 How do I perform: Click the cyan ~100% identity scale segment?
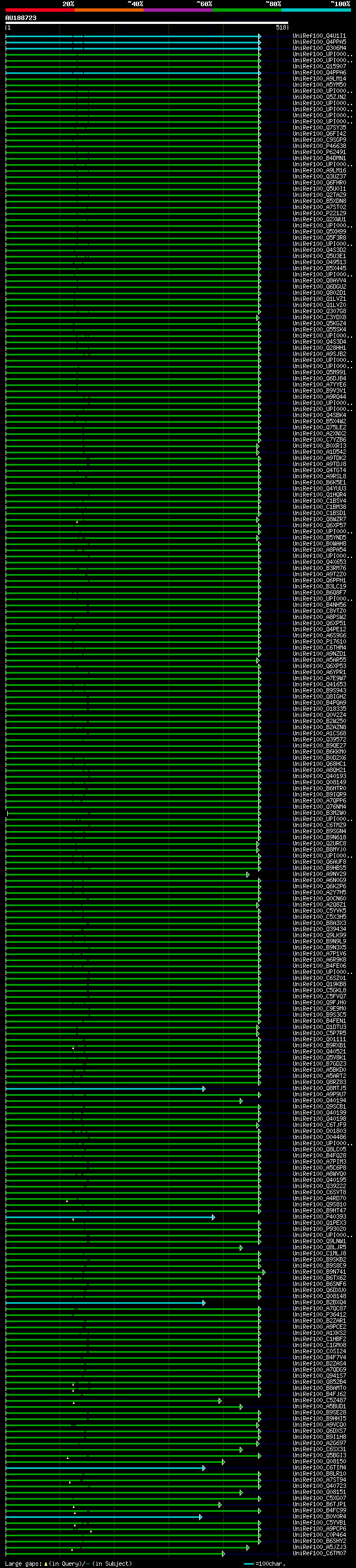[x=316, y=10]
